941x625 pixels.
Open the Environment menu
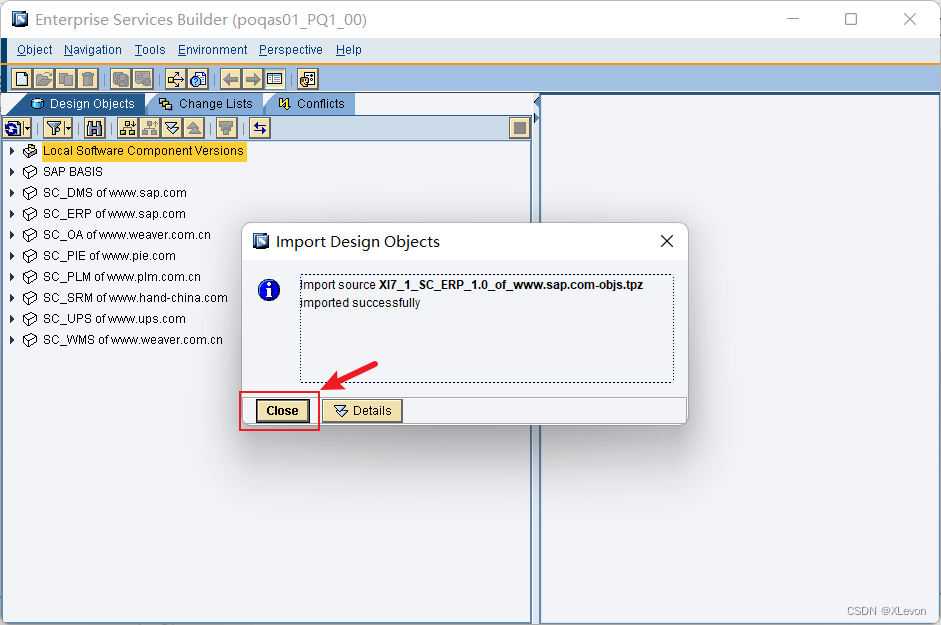[212, 50]
